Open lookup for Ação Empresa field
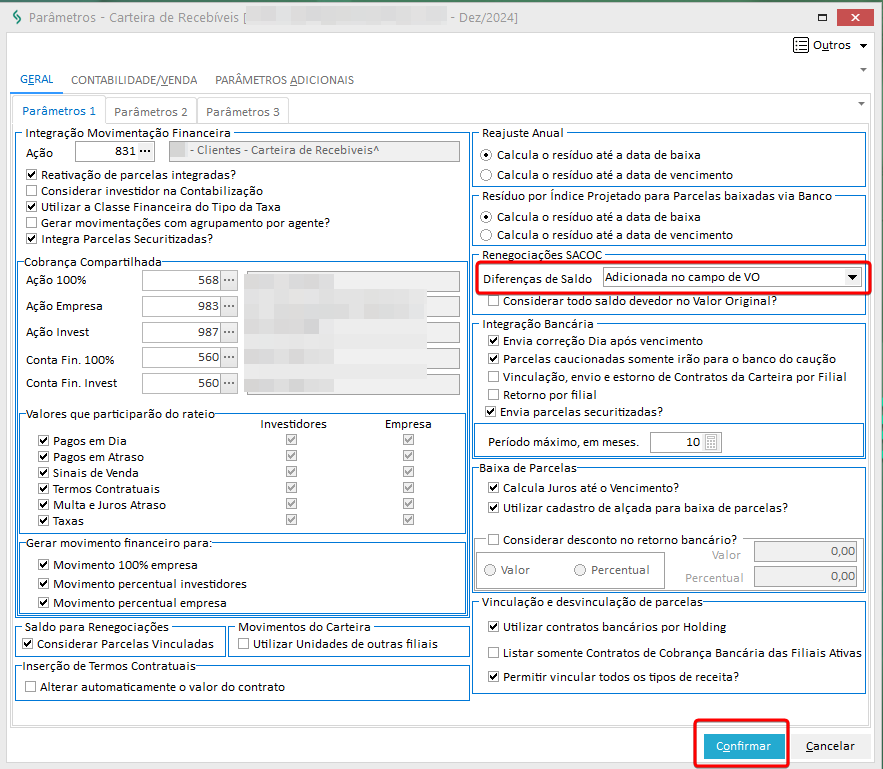This screenshot has width=883, height=769. coord(229,306)
